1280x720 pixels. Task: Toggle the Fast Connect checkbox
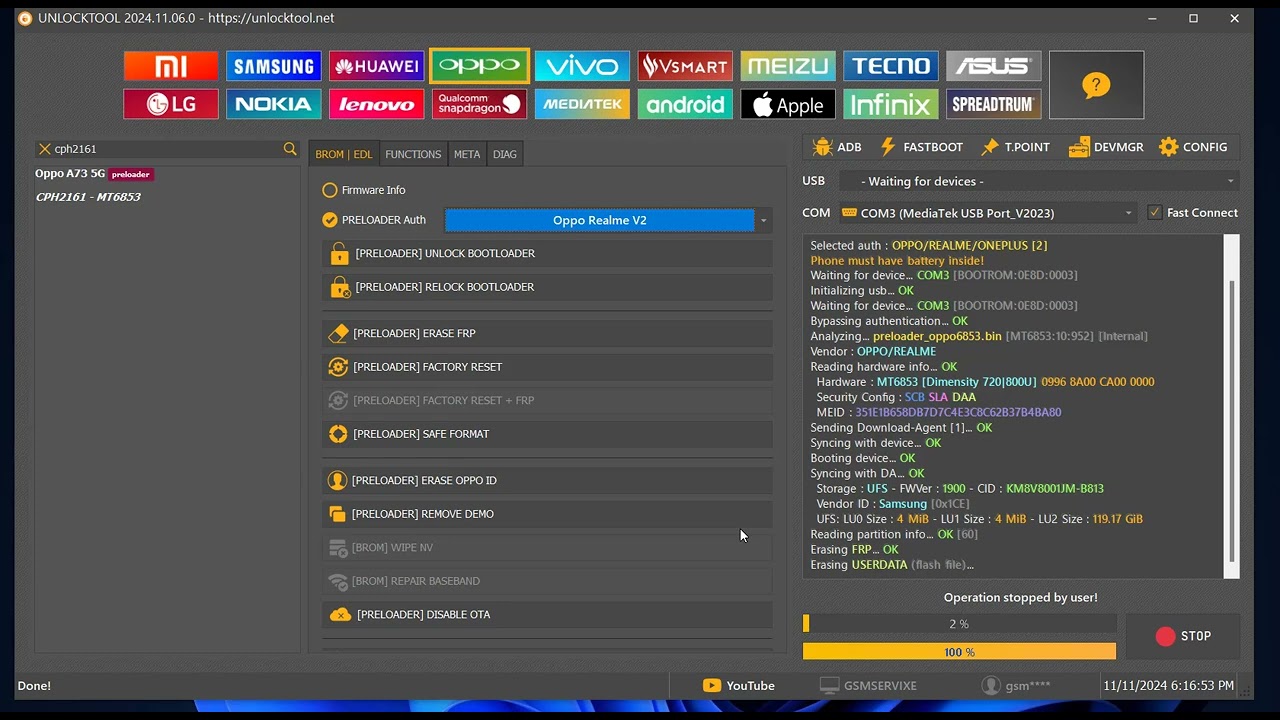(1155, 213)
